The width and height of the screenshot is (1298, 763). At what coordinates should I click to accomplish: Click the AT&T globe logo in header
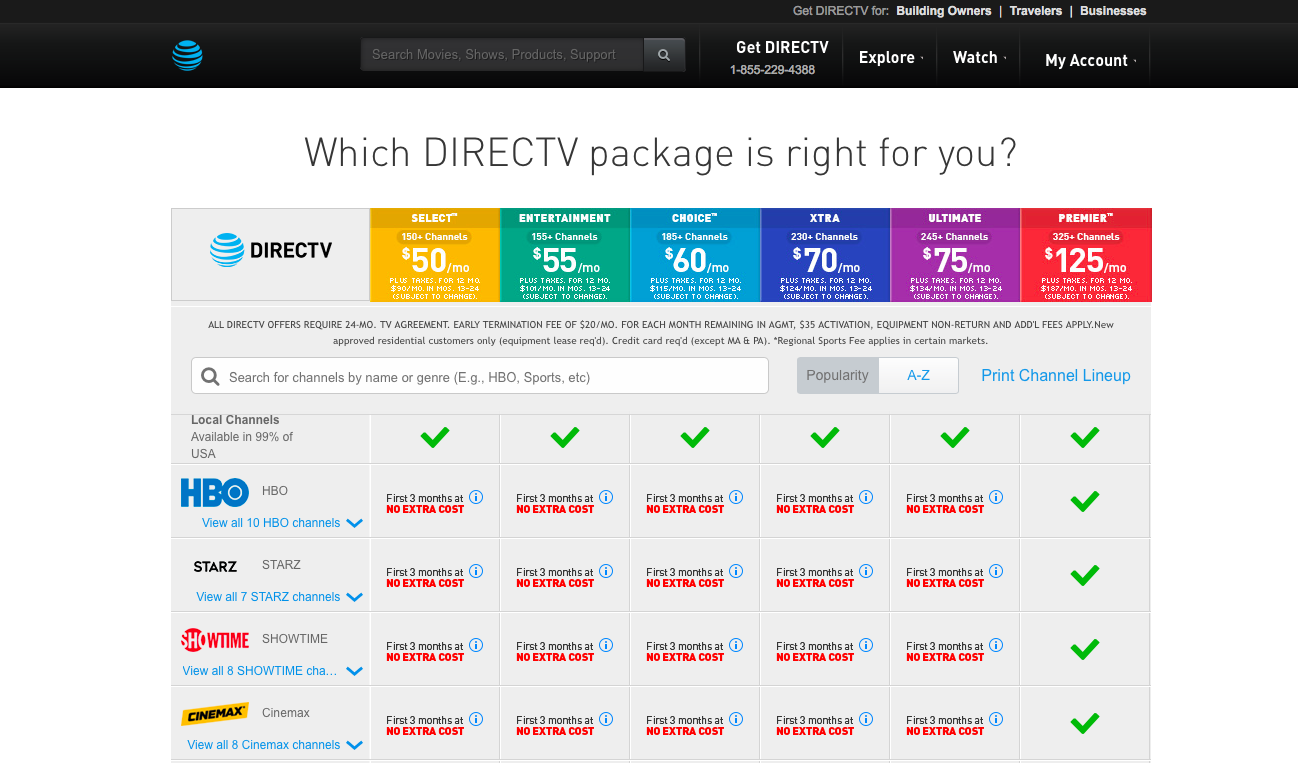(187, 55)
